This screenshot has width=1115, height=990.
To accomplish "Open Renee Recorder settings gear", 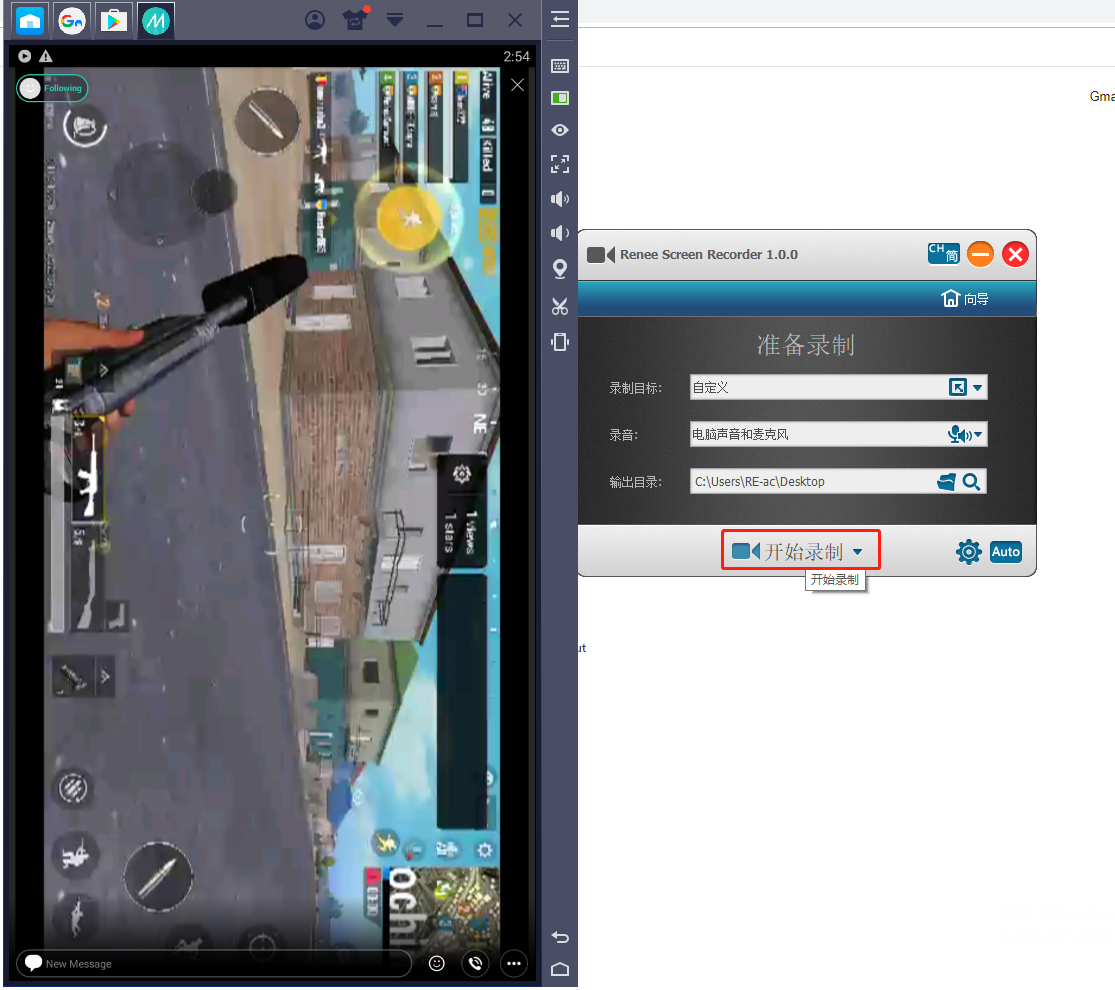I will pos(969,552).
